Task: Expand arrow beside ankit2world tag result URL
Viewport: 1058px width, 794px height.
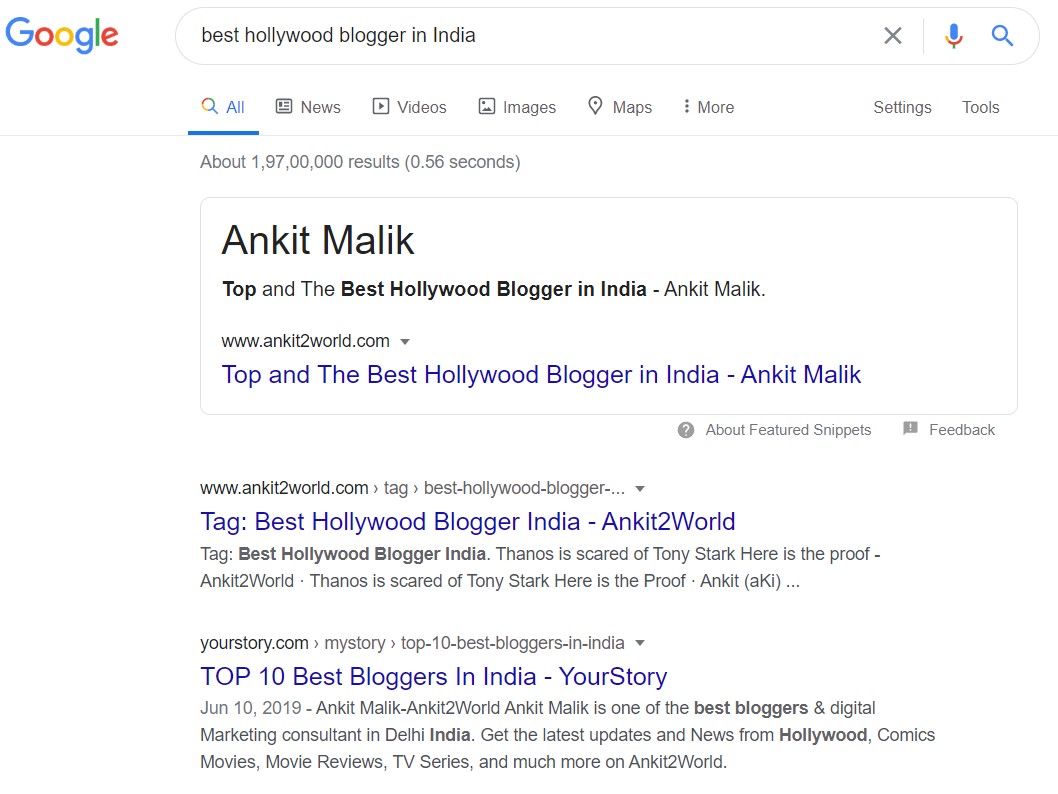Action: pos(640,489)
